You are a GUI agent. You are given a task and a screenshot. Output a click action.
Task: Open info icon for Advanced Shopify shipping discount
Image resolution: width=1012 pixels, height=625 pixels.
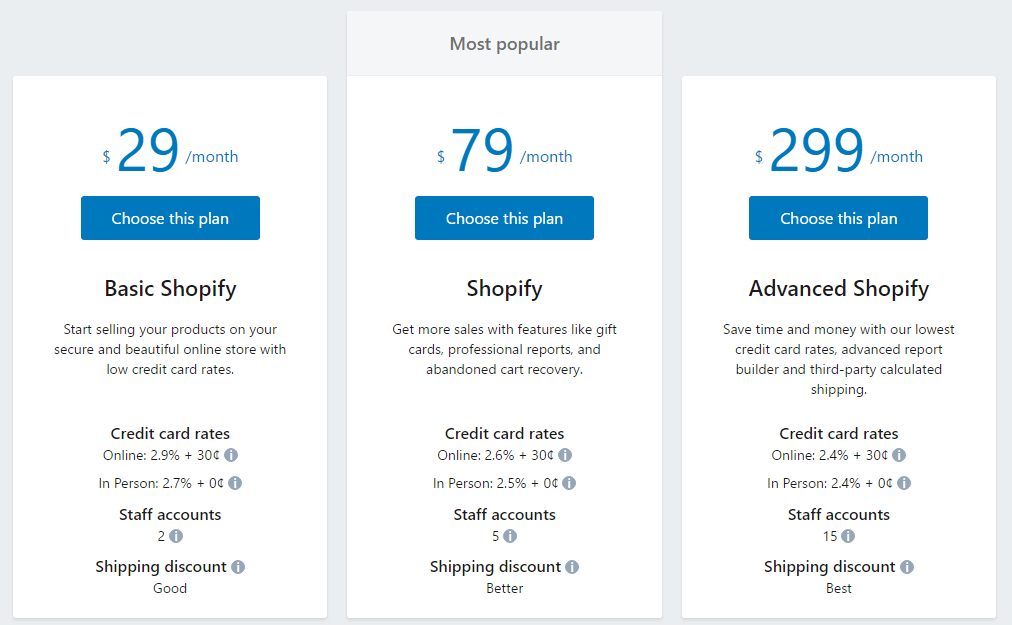907,567
